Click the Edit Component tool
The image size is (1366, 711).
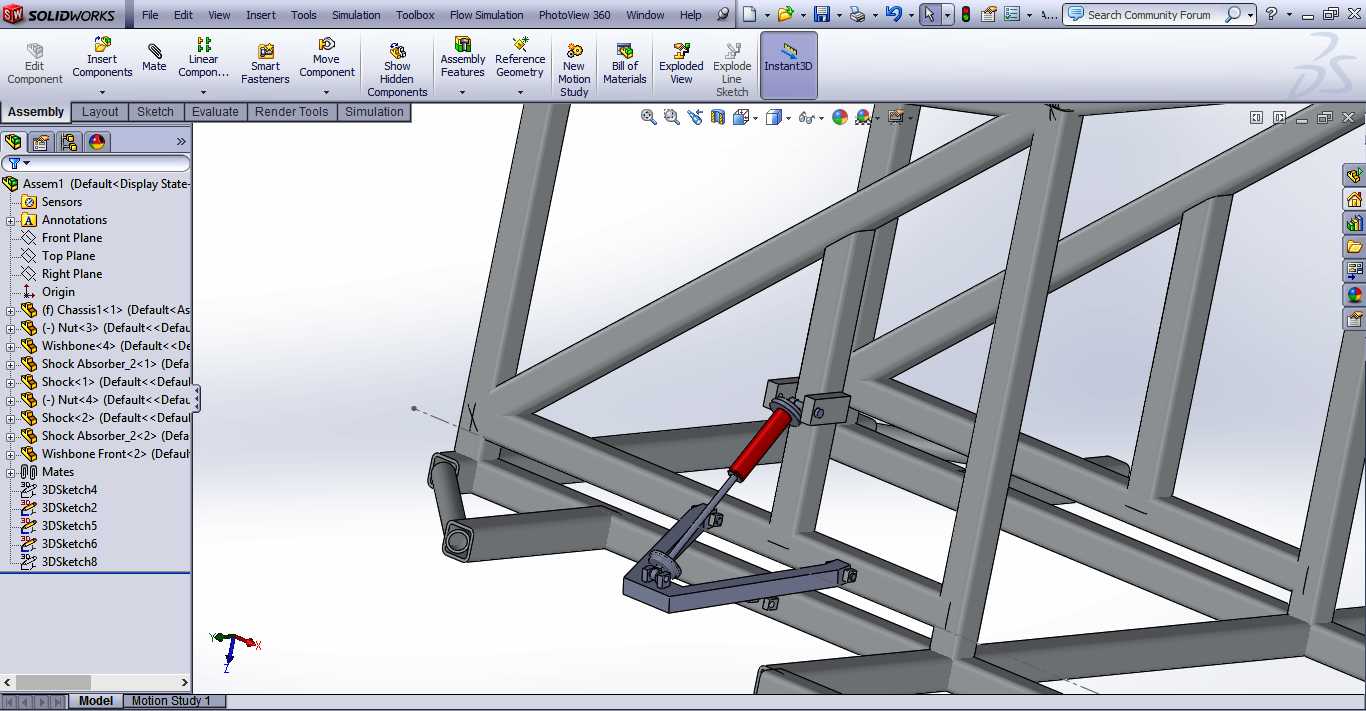(x=35, y=64)
